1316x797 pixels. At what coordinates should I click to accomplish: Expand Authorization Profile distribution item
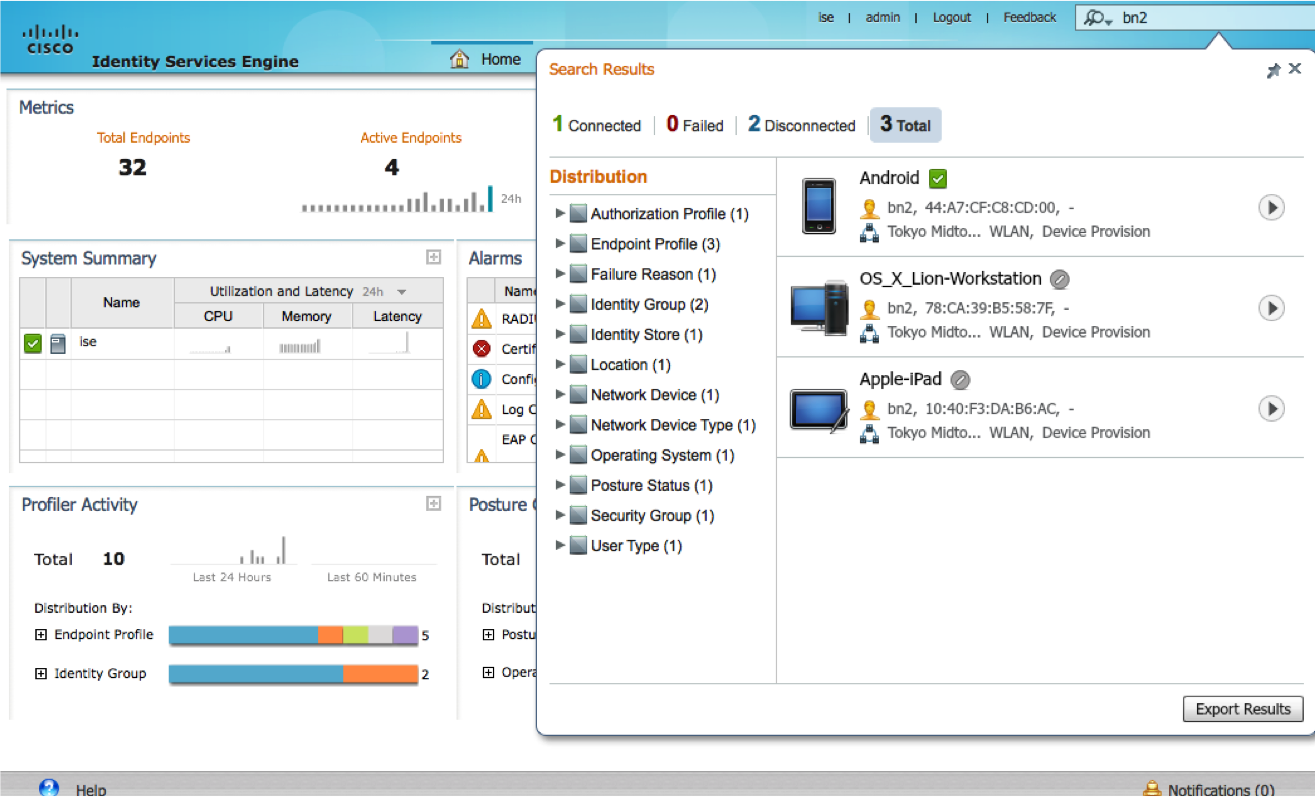coord(560,214)
